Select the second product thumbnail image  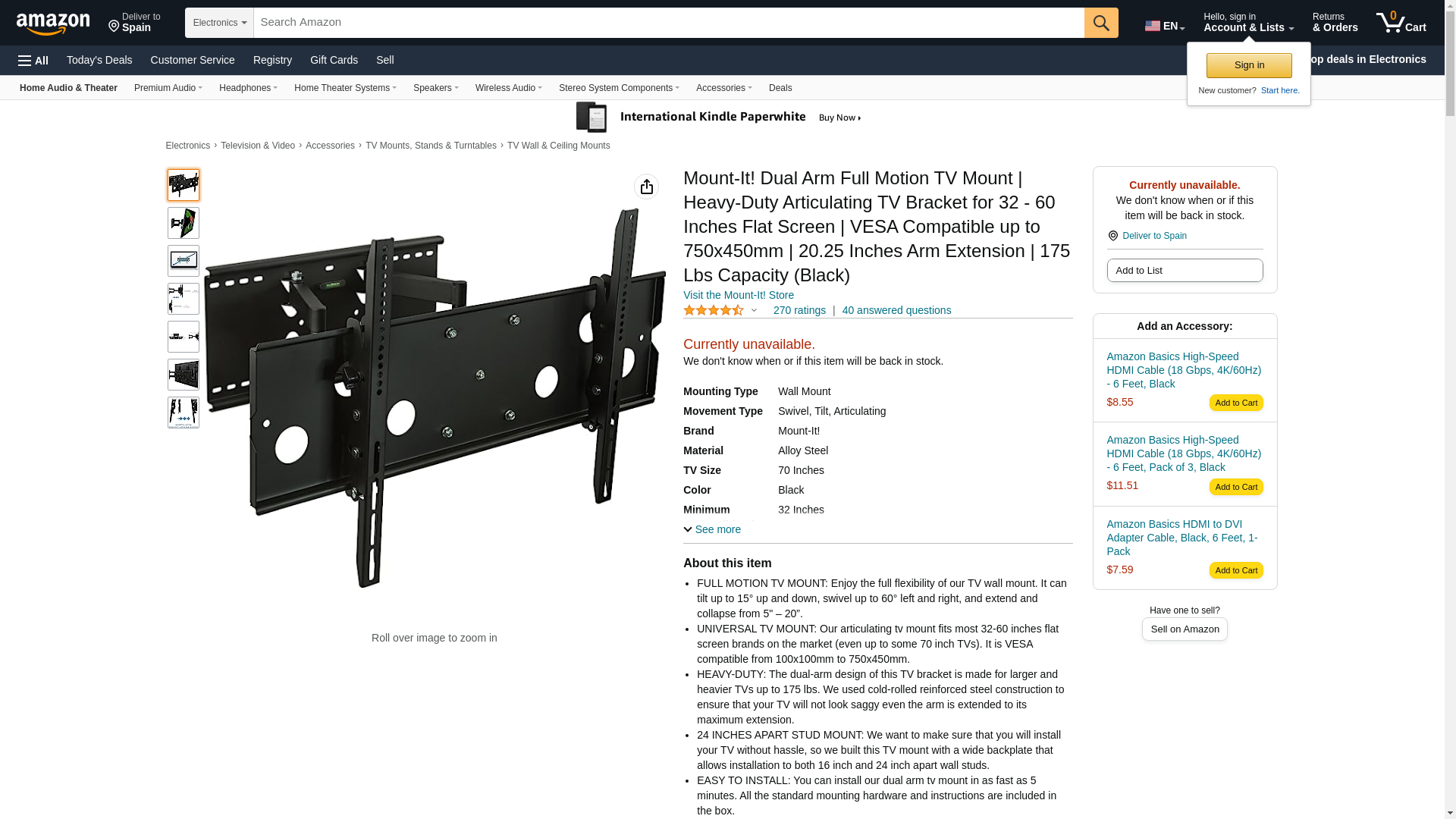pyautogui.click(x=184, y=223)
